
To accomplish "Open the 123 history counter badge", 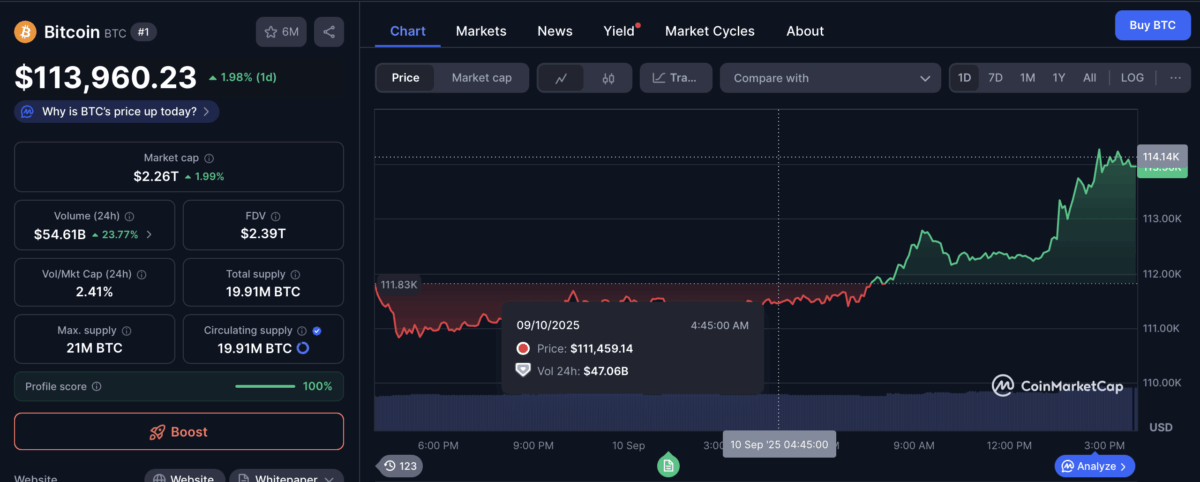I will click(399, 465).
